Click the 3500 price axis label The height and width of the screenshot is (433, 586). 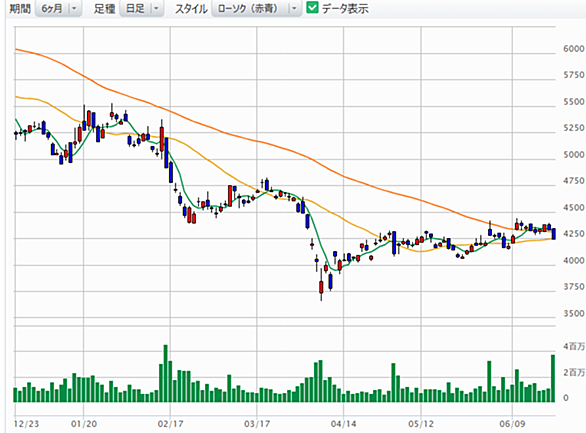[x=574, y=313]
